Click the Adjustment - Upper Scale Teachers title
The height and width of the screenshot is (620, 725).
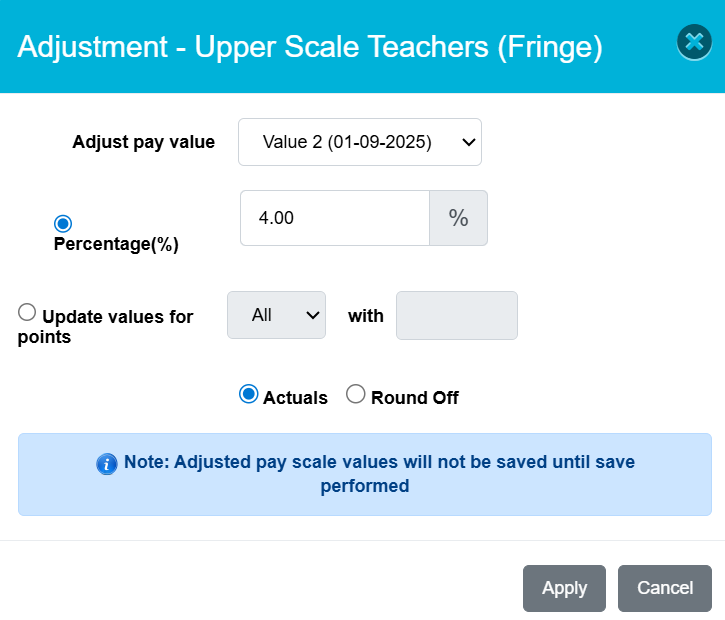point(310,47)
